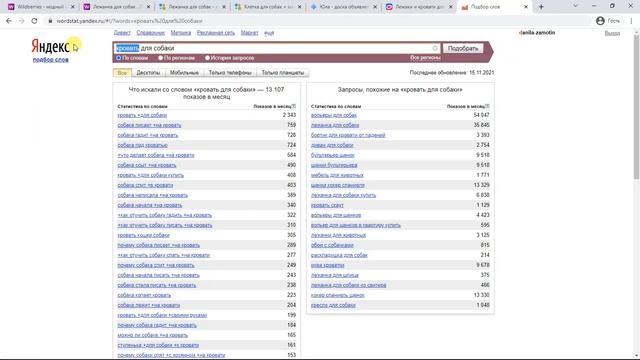Close the first Wildberries tab
Screen dimensions: 640x360
pyautogui.click(x=73, y=7)
